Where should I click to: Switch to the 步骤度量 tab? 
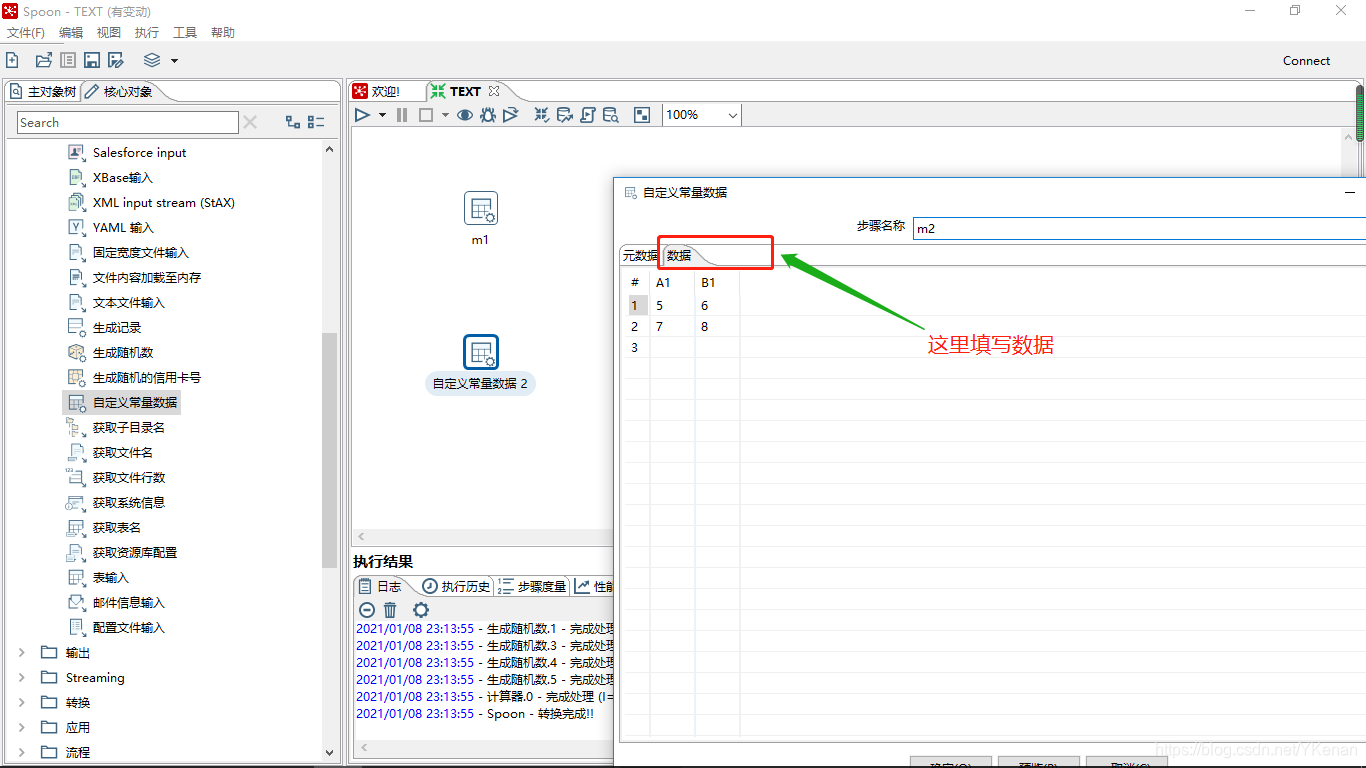tap(532, 587)
